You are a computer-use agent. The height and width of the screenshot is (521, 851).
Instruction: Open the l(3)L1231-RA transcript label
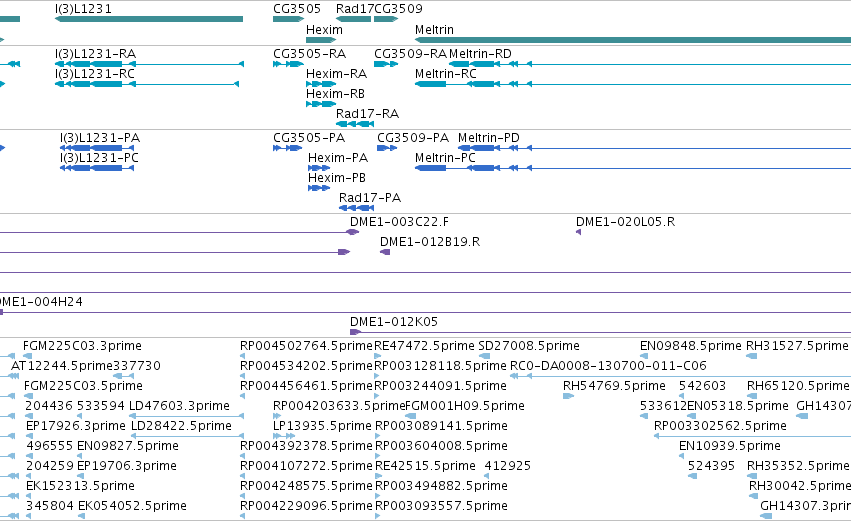[96, 54]
